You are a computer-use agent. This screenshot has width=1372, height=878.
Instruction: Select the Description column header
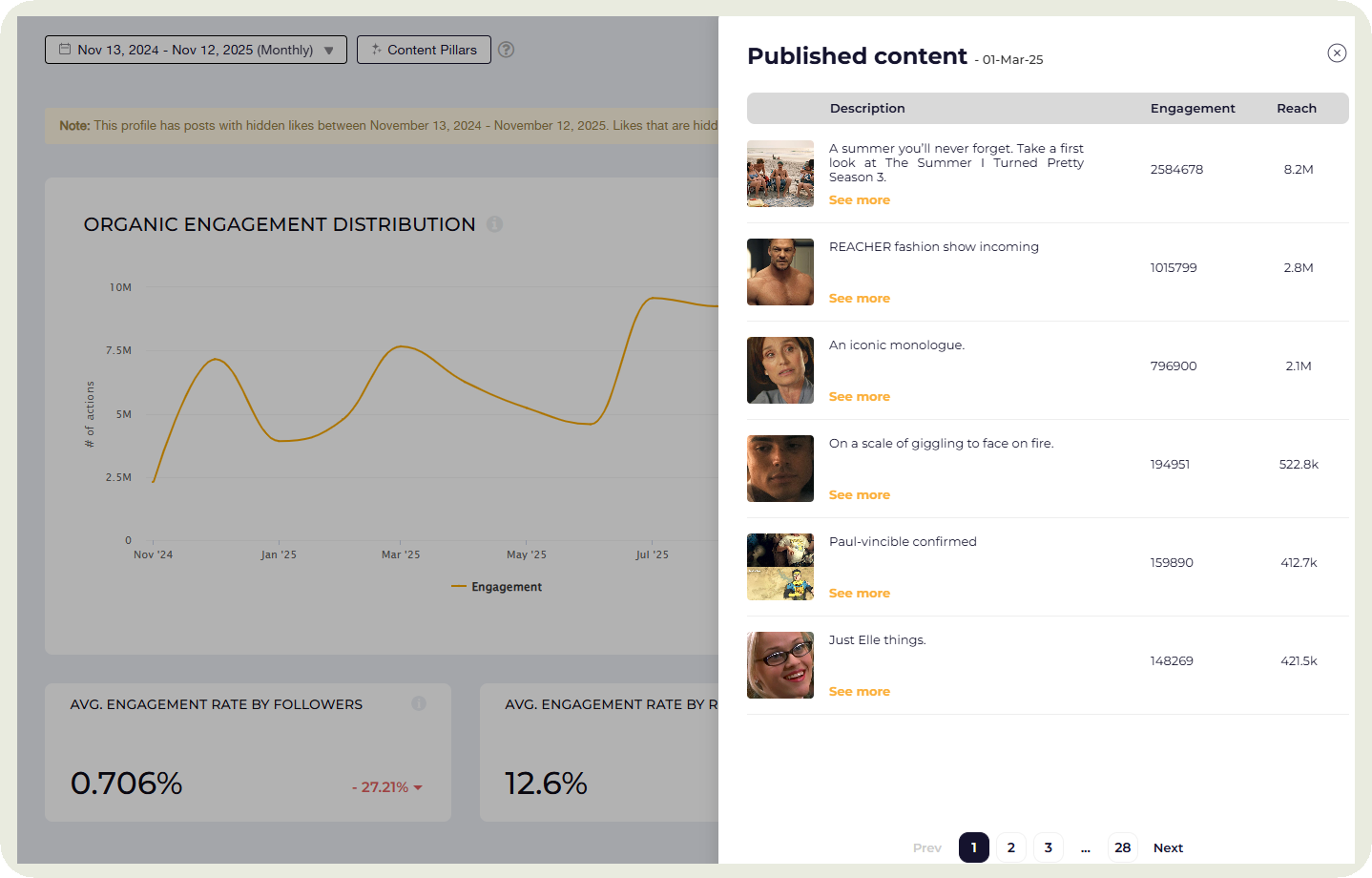click(866, 108)
